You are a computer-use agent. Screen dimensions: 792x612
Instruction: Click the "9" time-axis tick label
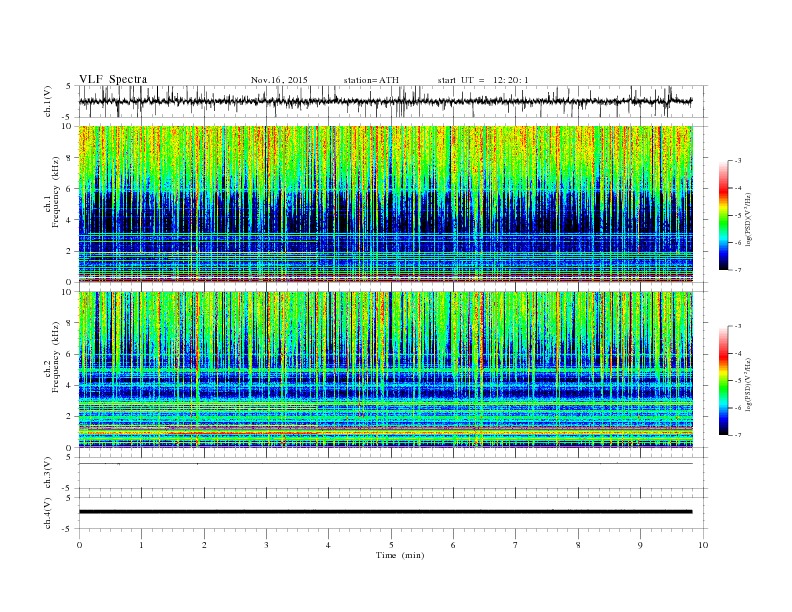click(x=640, y=545)
